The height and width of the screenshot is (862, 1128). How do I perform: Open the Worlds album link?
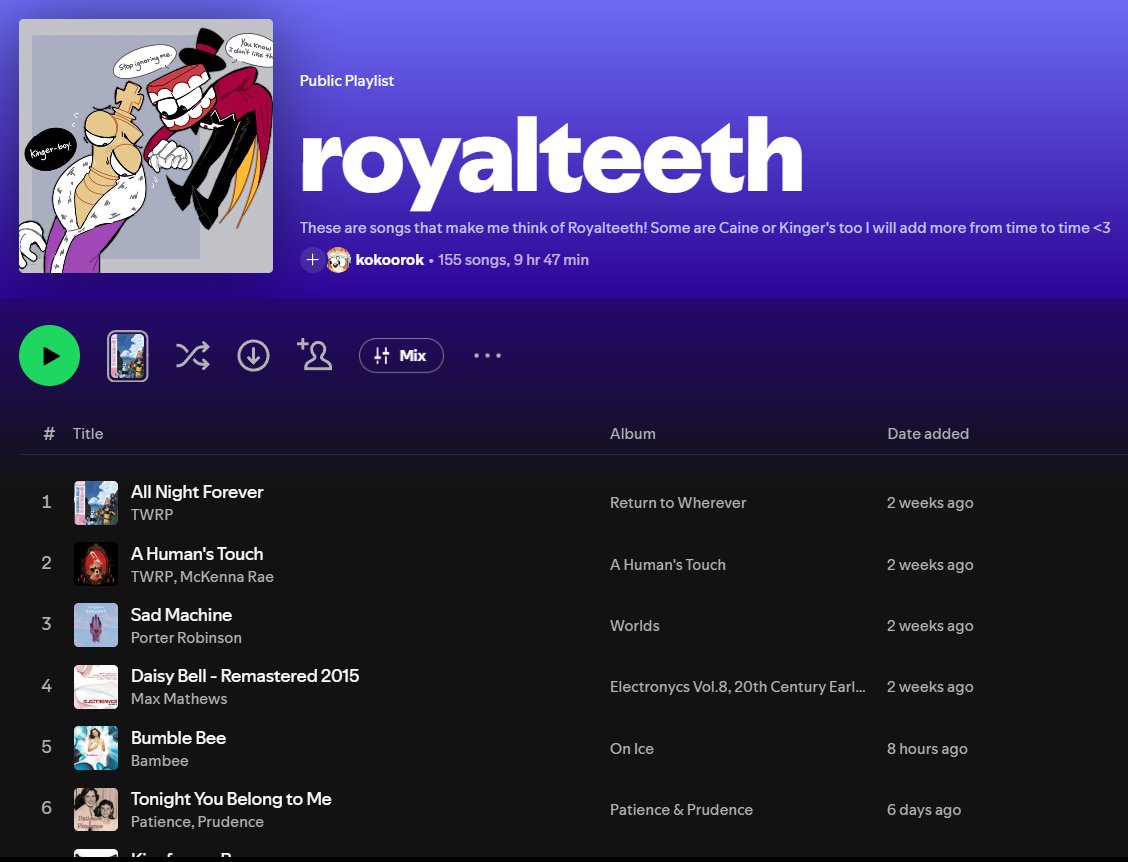click(x=634, y=626)
